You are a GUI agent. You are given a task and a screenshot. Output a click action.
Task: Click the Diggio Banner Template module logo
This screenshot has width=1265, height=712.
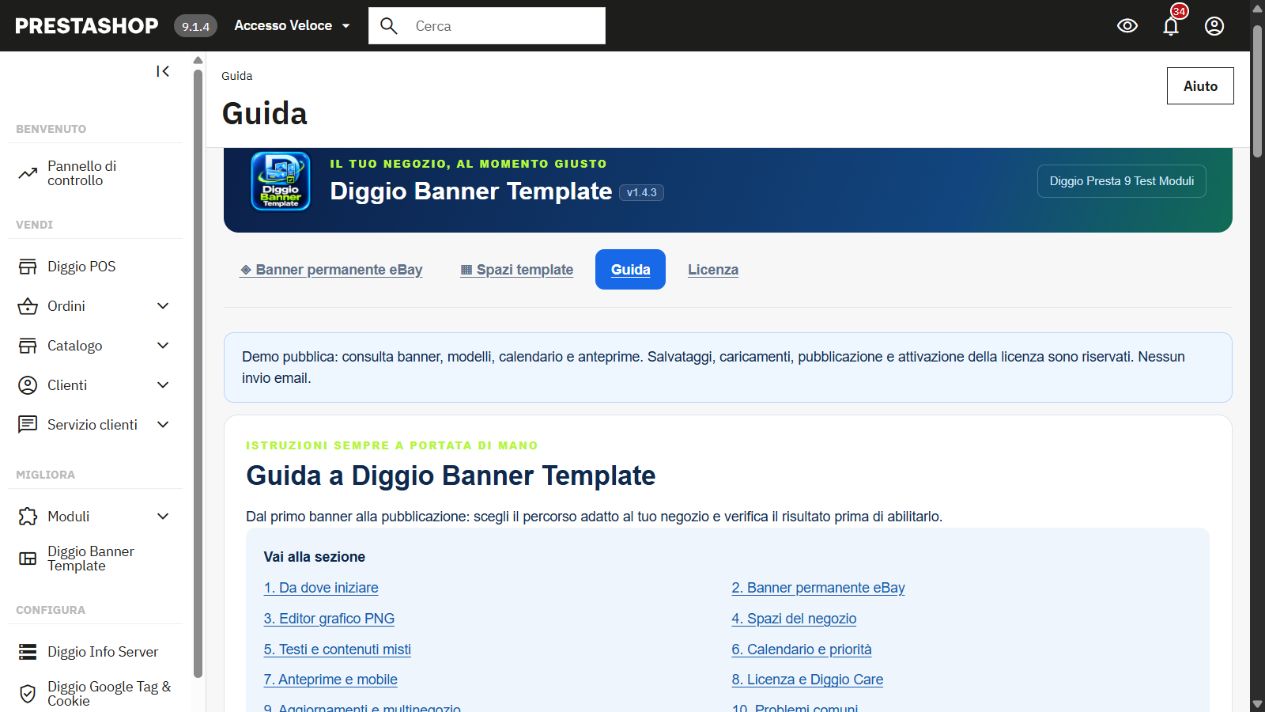tap(280, 181)
